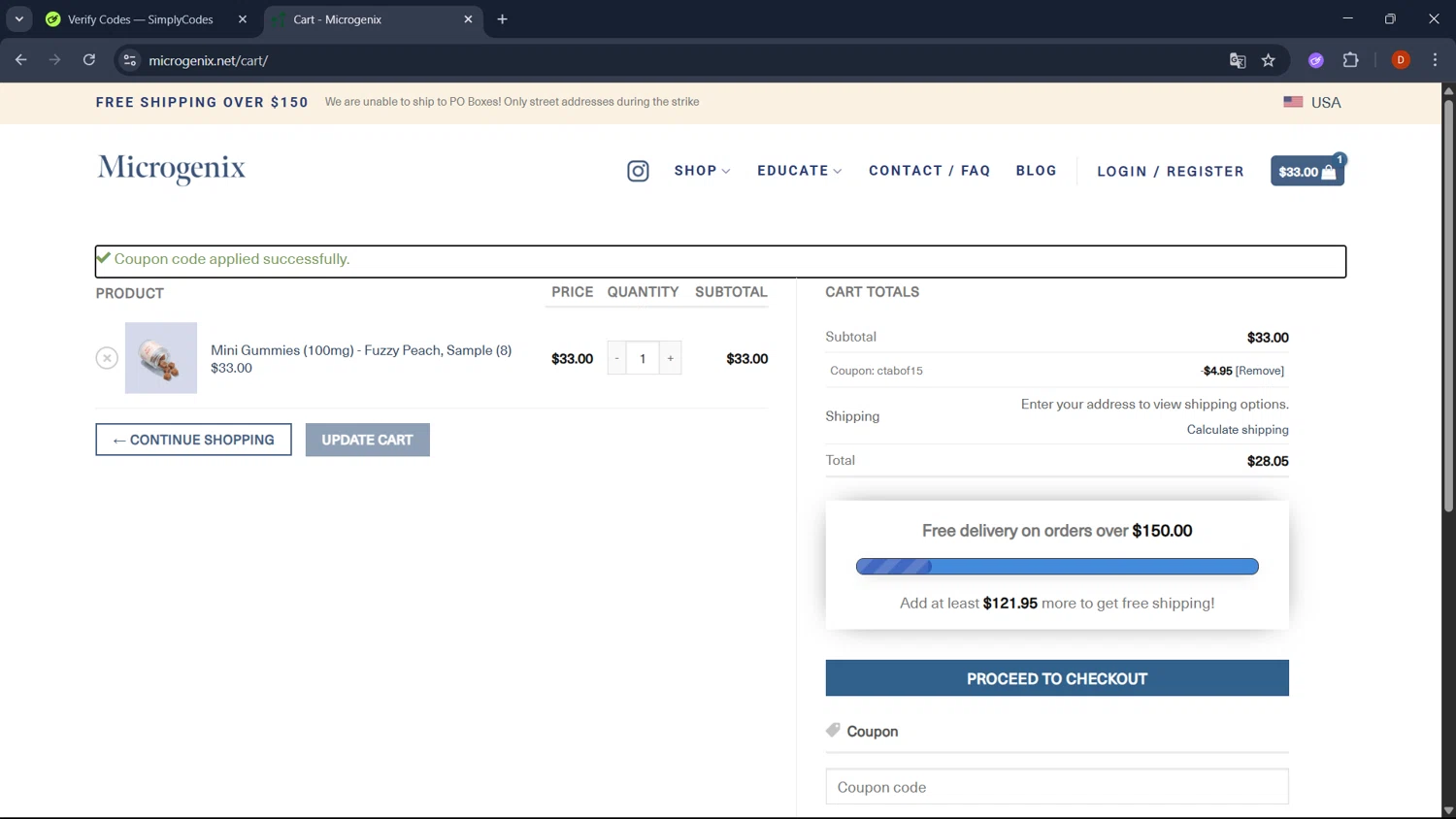The width and height of the screenshot is (1456, 819).
Task: Click the Microgenix logo
Action: point(171,169)
